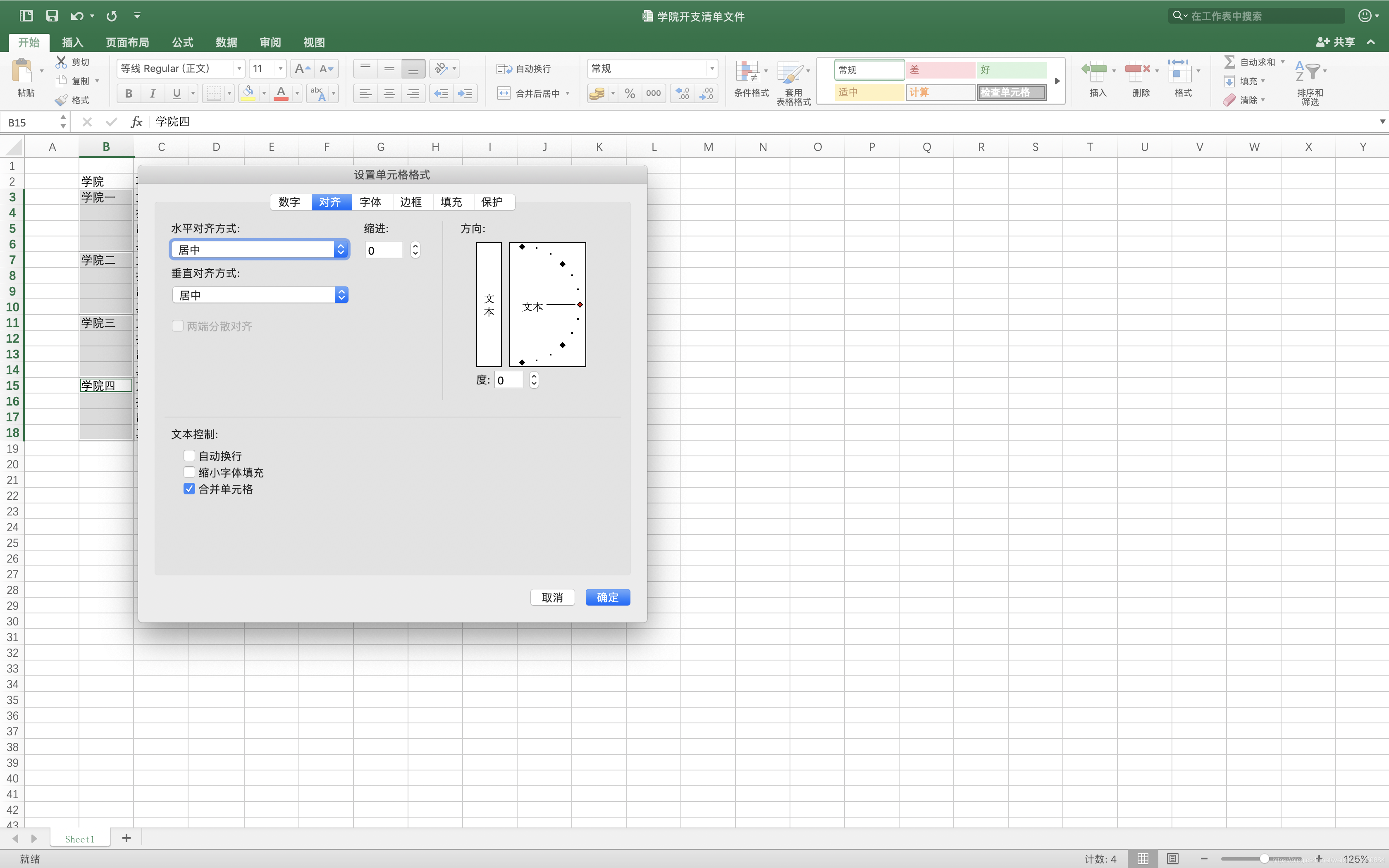Open the 插入 ribbon tab
The image size is (1389, 868).
click(x=73, y=43)
